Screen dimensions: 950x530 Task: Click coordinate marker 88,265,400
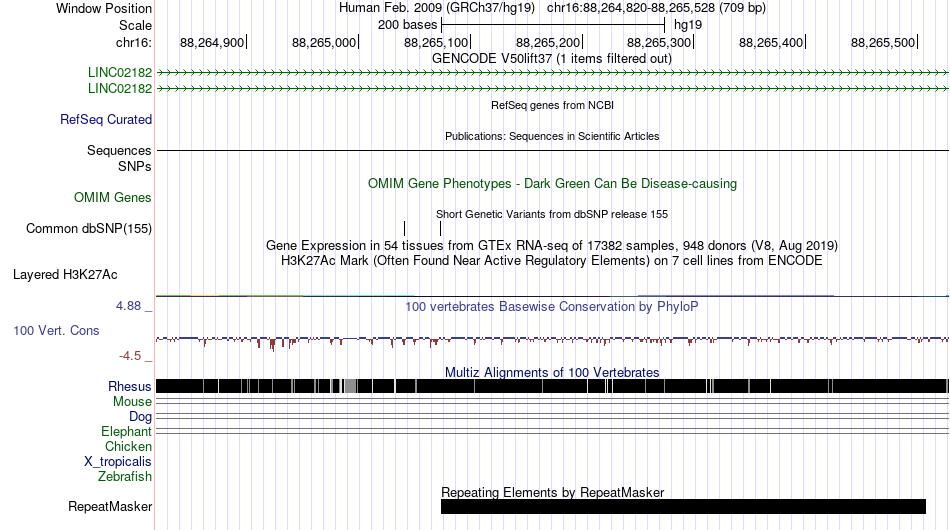[x=771, y=42]
